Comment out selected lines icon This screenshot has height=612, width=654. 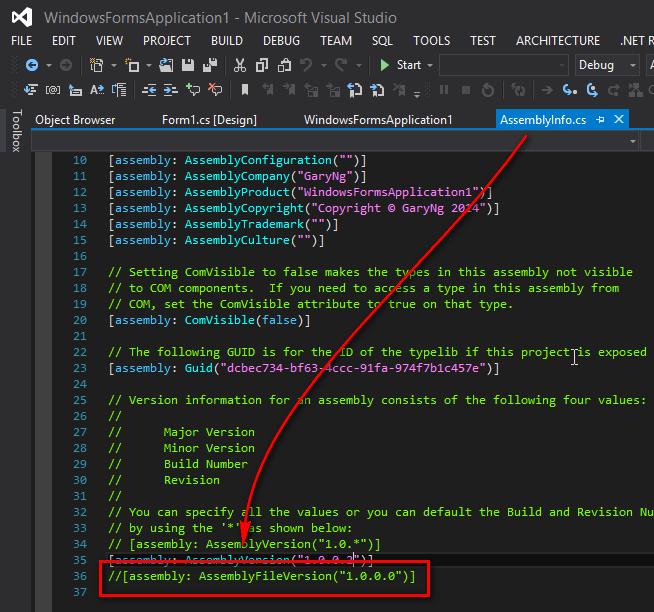point(193,89)
